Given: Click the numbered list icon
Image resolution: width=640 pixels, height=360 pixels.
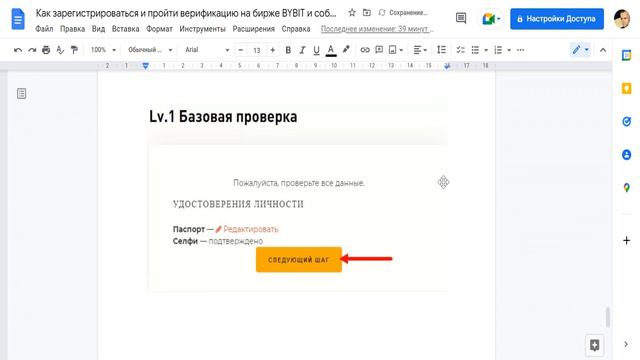Looking at the screenshot, I should (x=498, y=50).
